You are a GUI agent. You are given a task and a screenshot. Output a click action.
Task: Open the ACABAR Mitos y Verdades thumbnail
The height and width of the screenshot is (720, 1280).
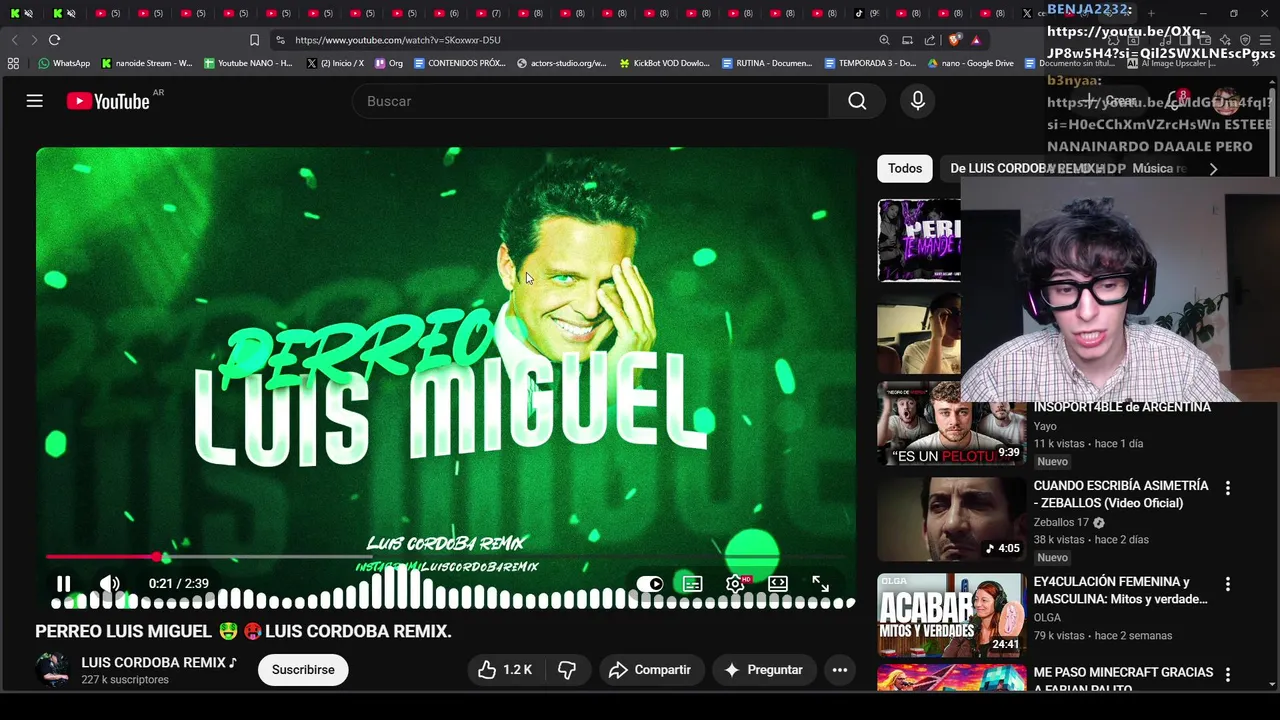pos(951,614)
